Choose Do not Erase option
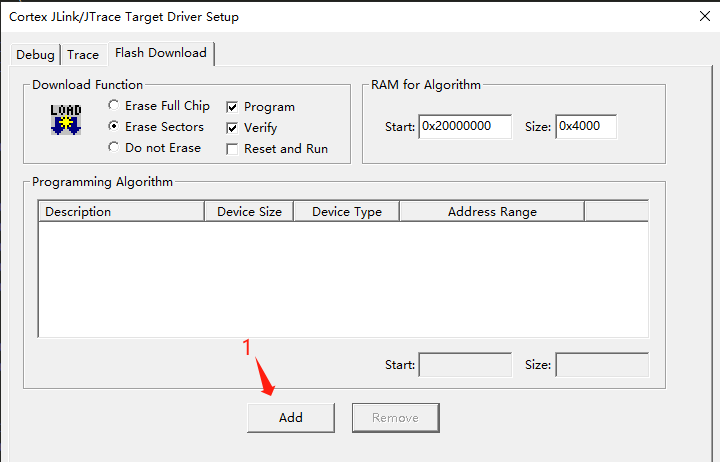This screenshot has width=720, height=462. click(114, 148)
